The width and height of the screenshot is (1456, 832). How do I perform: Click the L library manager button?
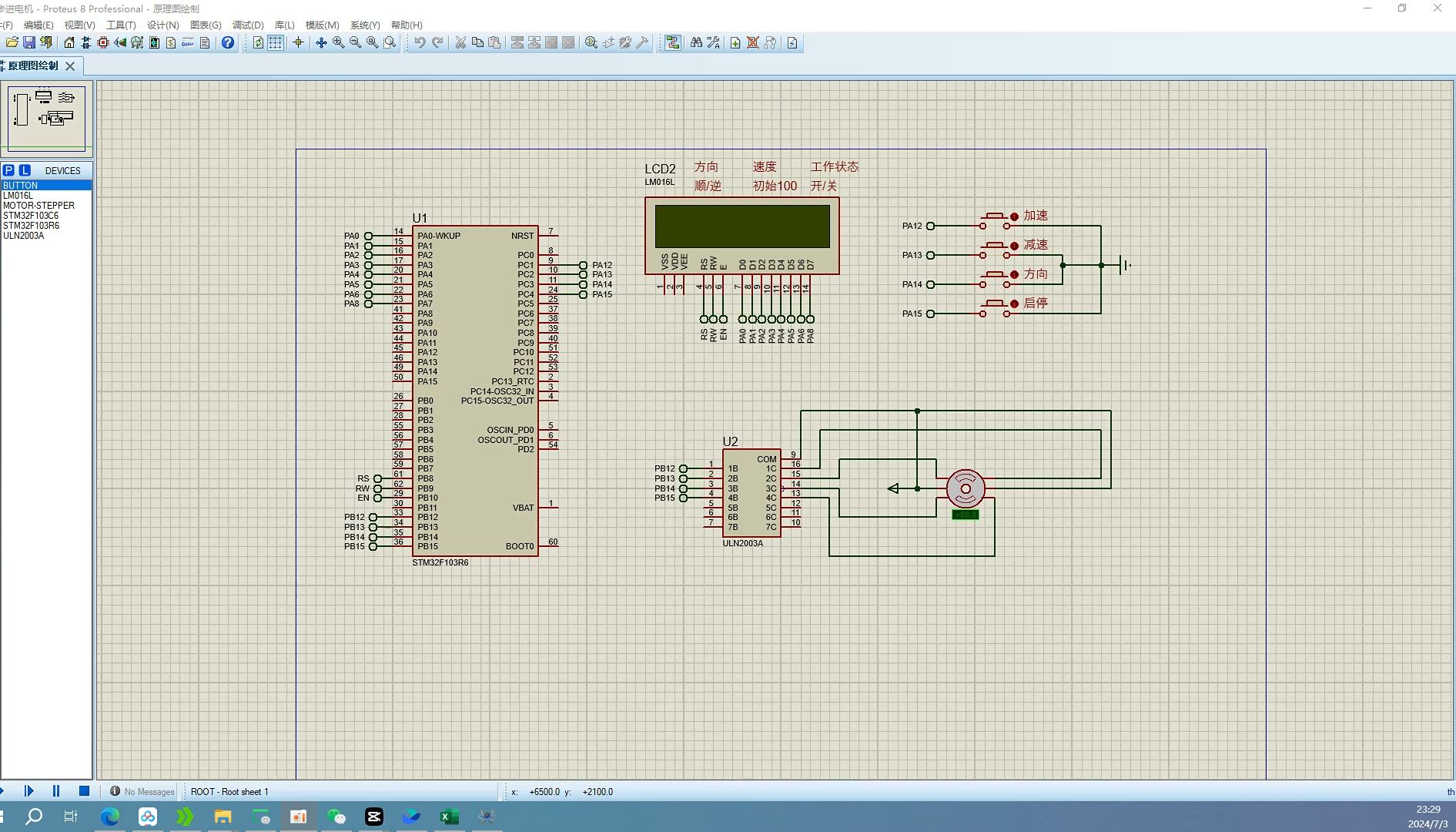coord(25,170)
